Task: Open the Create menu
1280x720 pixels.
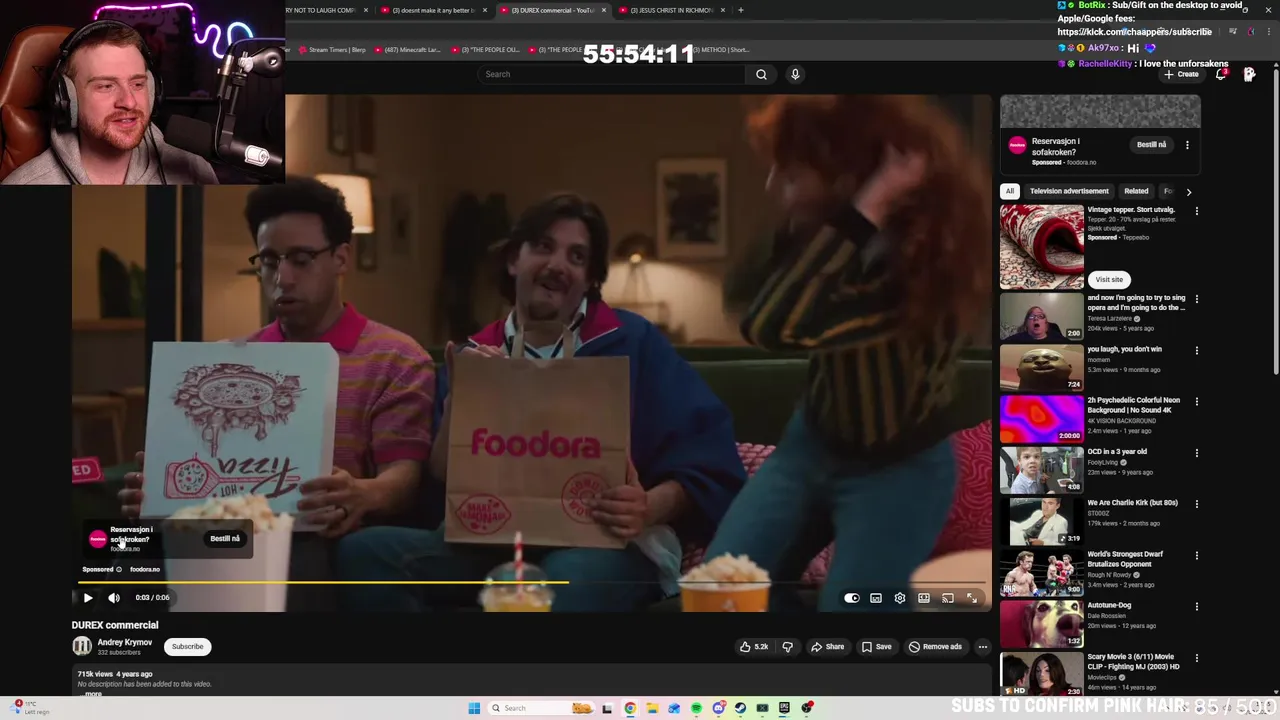Action: point(1181,74)
